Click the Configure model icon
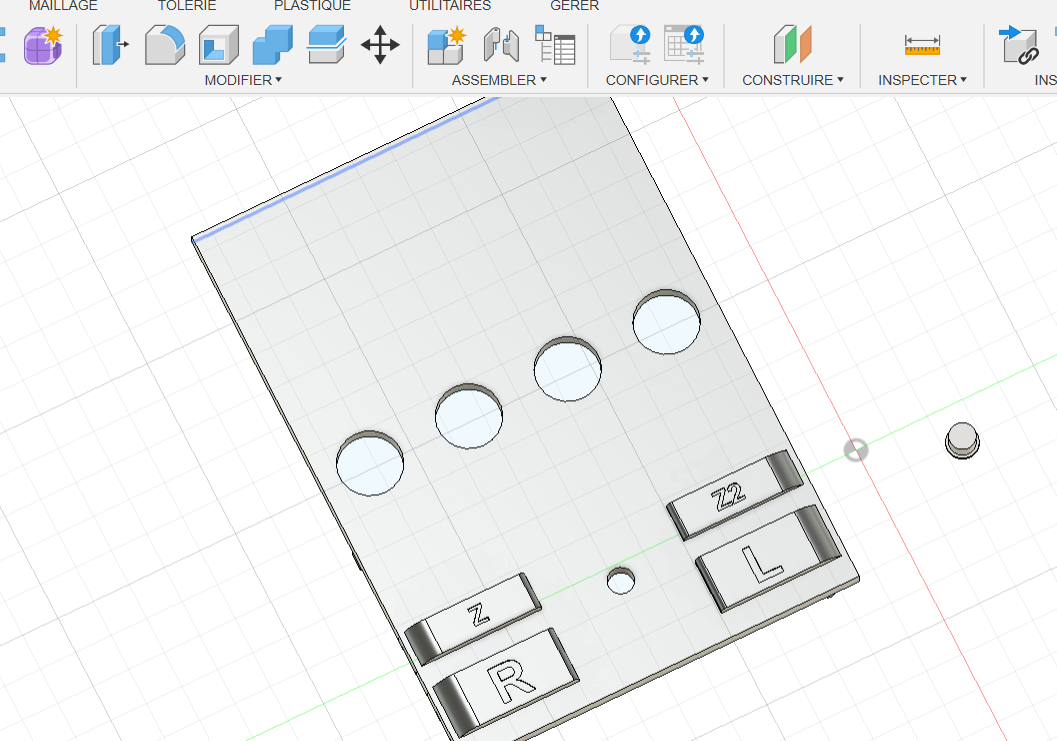The image size is (1057, 741). click(630, 45)
